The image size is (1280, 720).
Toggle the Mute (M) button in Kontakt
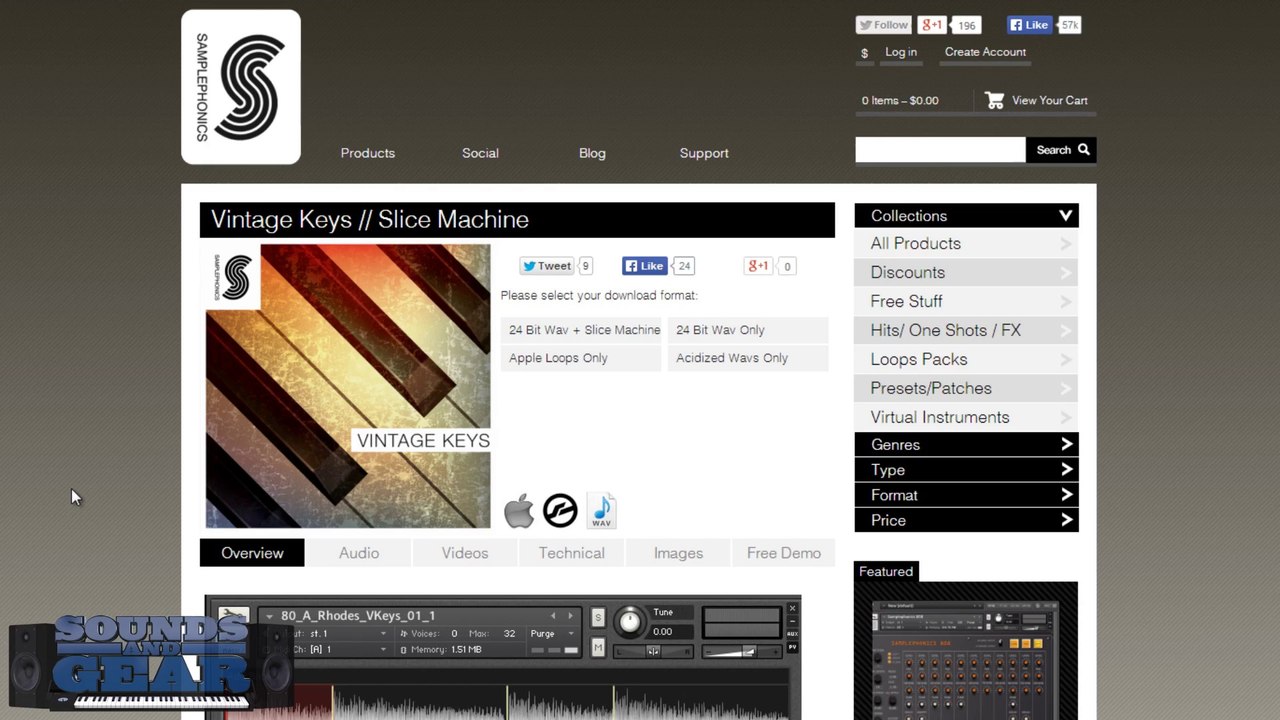pos(598,648)
